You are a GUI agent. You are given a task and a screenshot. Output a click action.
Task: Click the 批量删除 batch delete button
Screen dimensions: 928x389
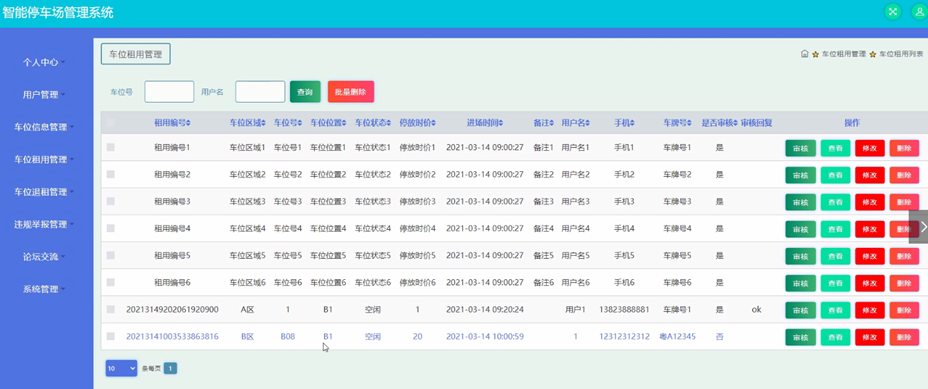pyautogui.click(x=350, y=92)
